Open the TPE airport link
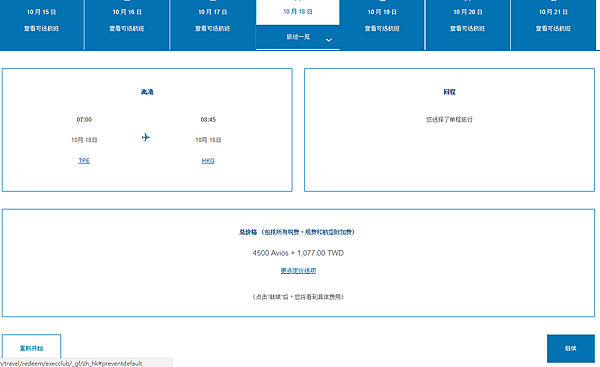 coord(84,161)
